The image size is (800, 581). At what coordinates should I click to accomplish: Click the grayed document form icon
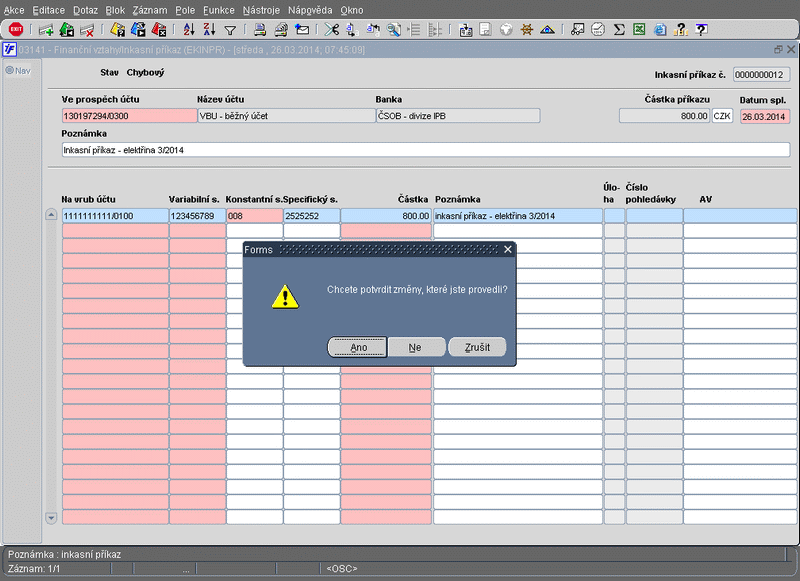point(485,30)
